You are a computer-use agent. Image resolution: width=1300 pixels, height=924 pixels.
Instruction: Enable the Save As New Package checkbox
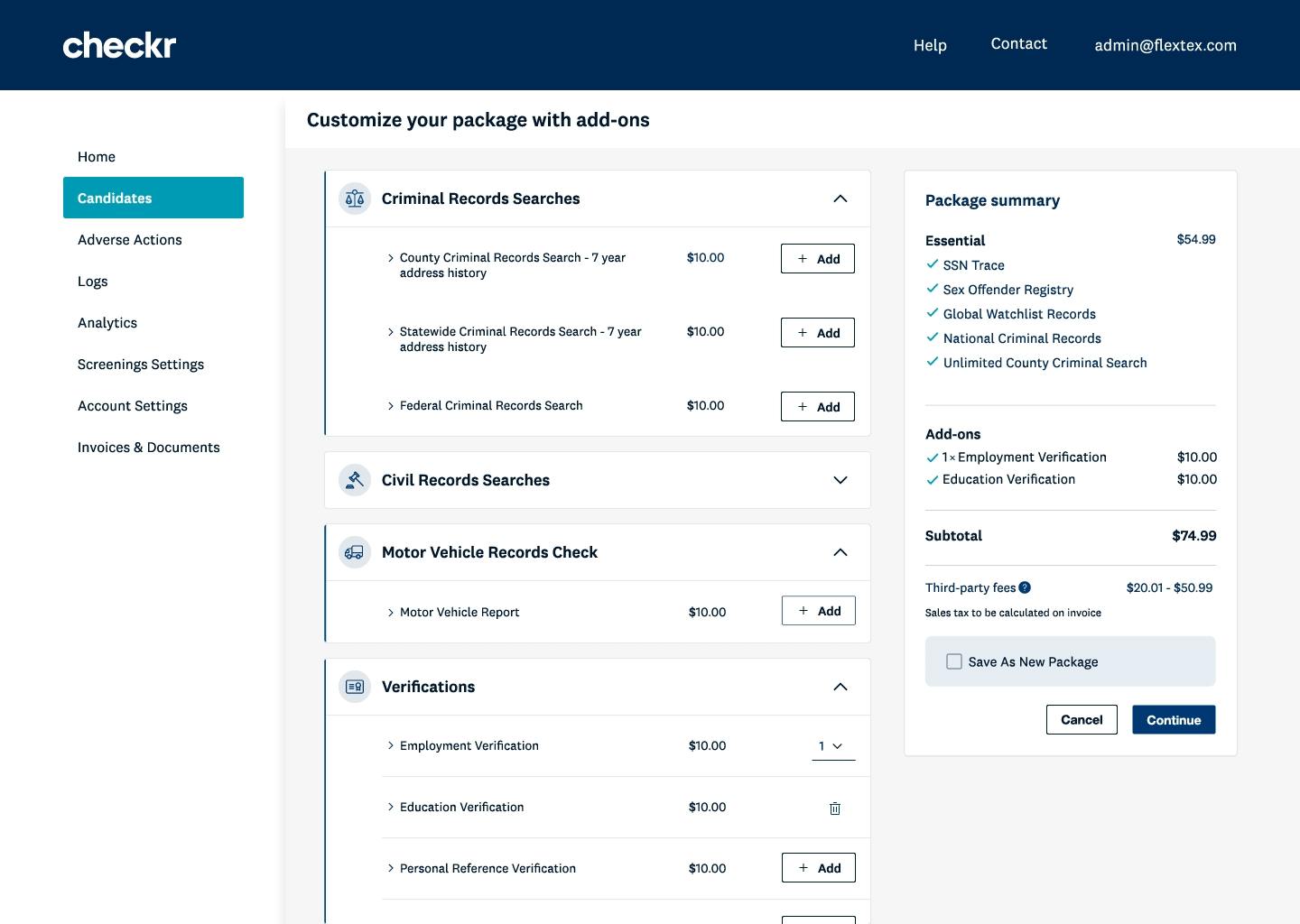pyautogui.click(x=954, y=661)
